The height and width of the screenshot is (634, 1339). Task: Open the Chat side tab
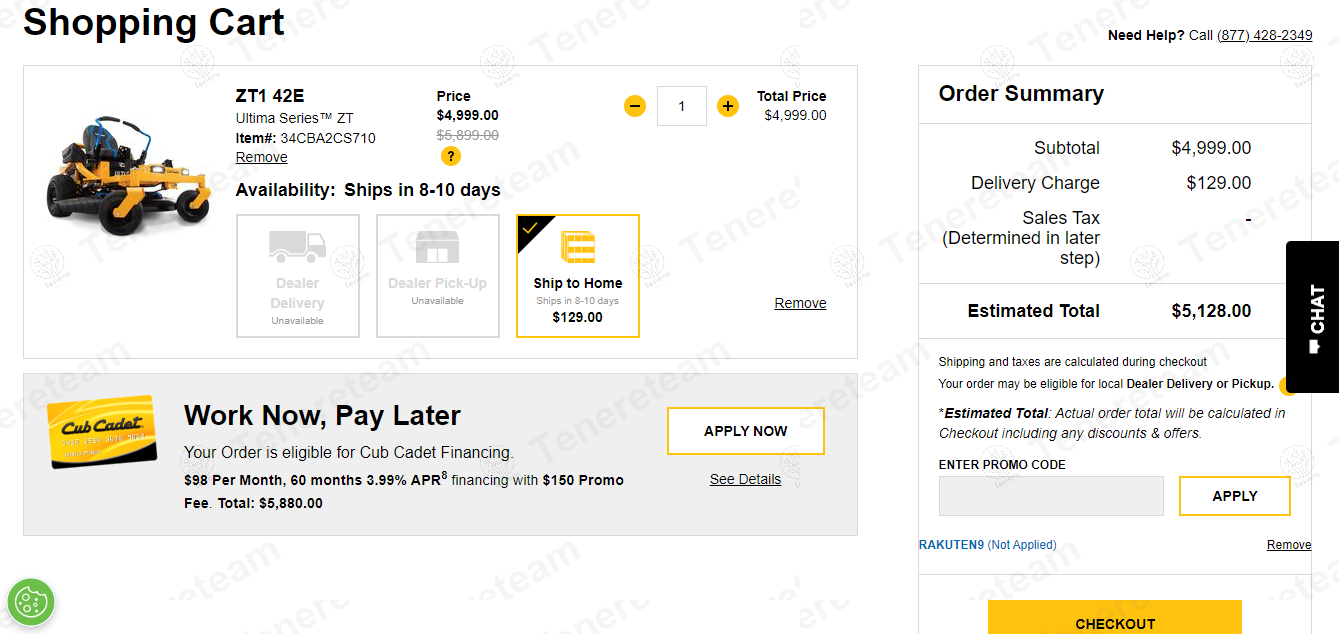point(1314,317)
